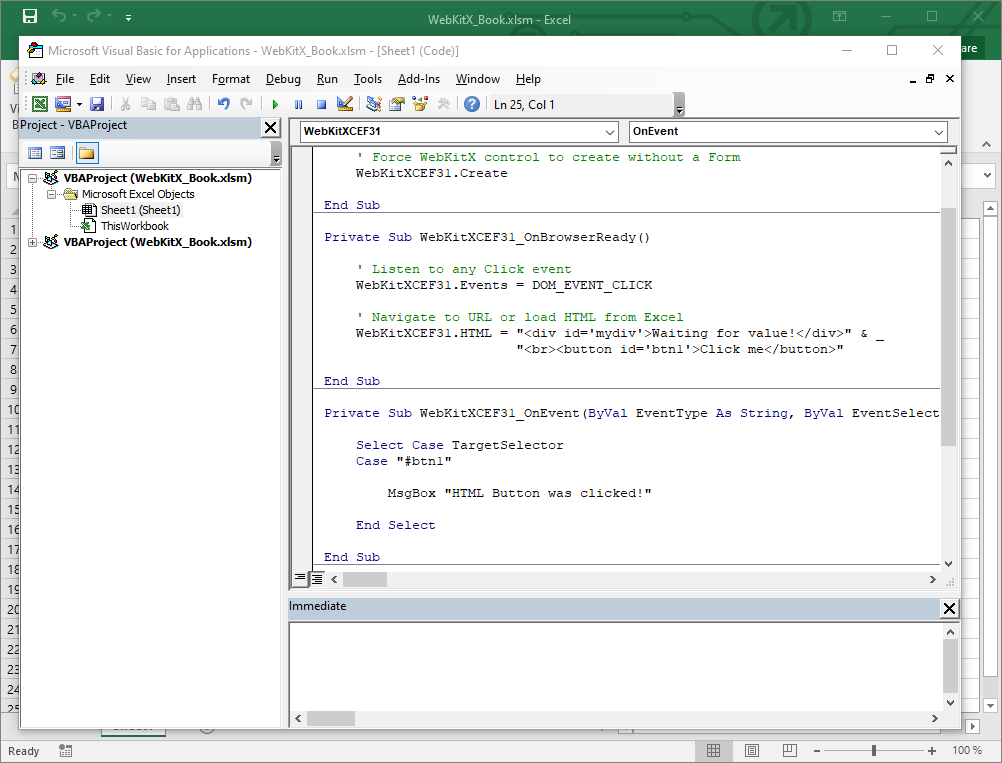Toggle Design Mode with the ruler icon
Screen dimensions: 1002x763
[344, 104]
